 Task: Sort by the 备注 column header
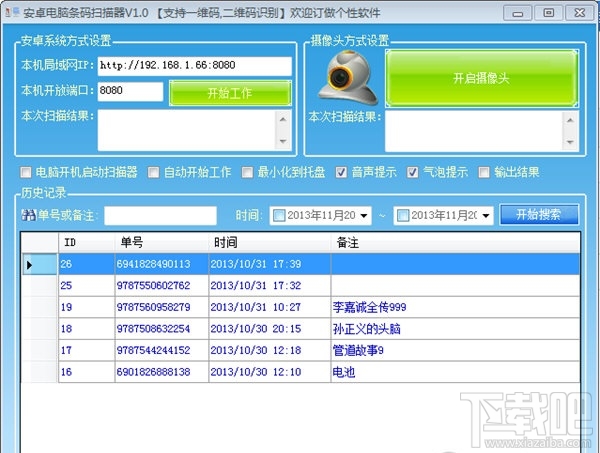pyautogui.click(x=455, y=243)
